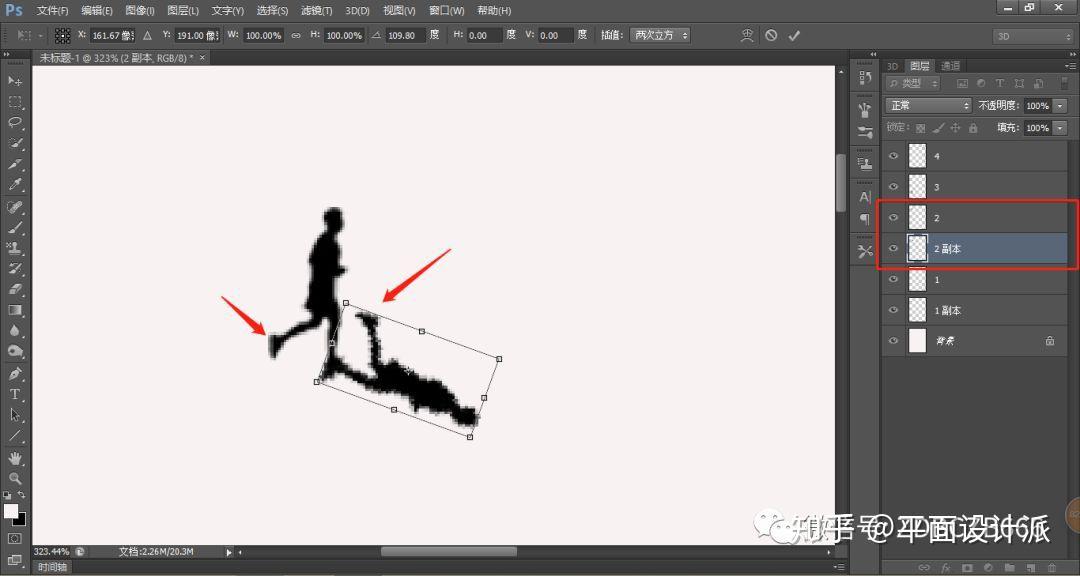Select the Zoom tool
1080x576 pixels.
tap(14, 478)
